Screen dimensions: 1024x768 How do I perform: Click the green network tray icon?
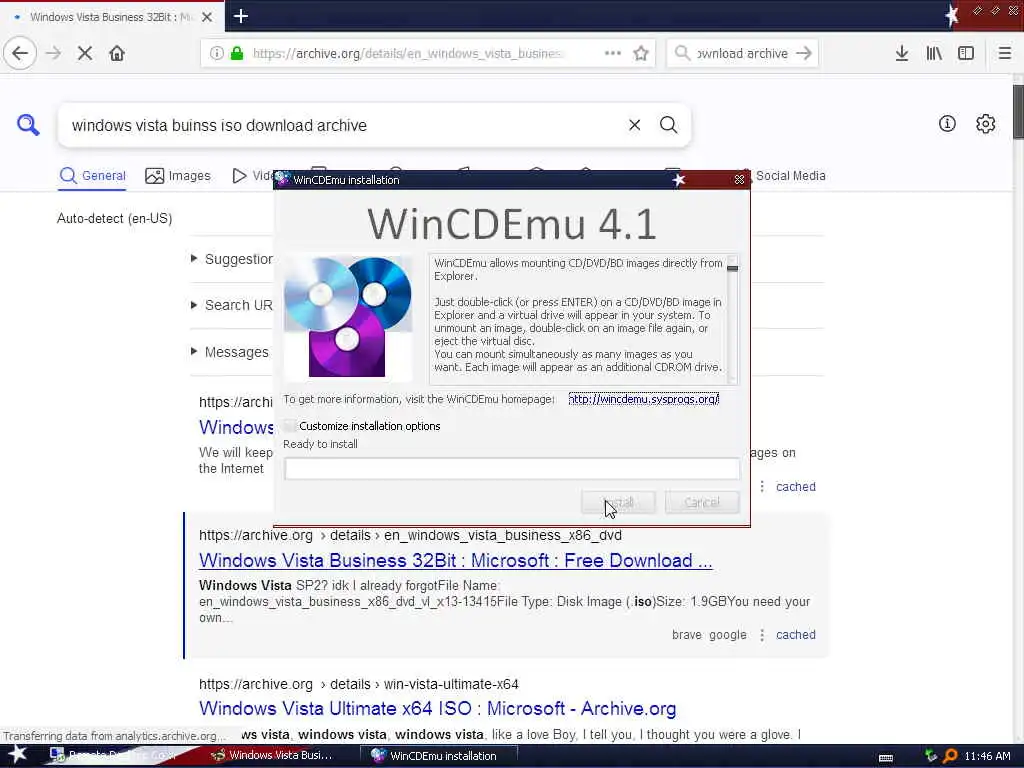point(931,756)
